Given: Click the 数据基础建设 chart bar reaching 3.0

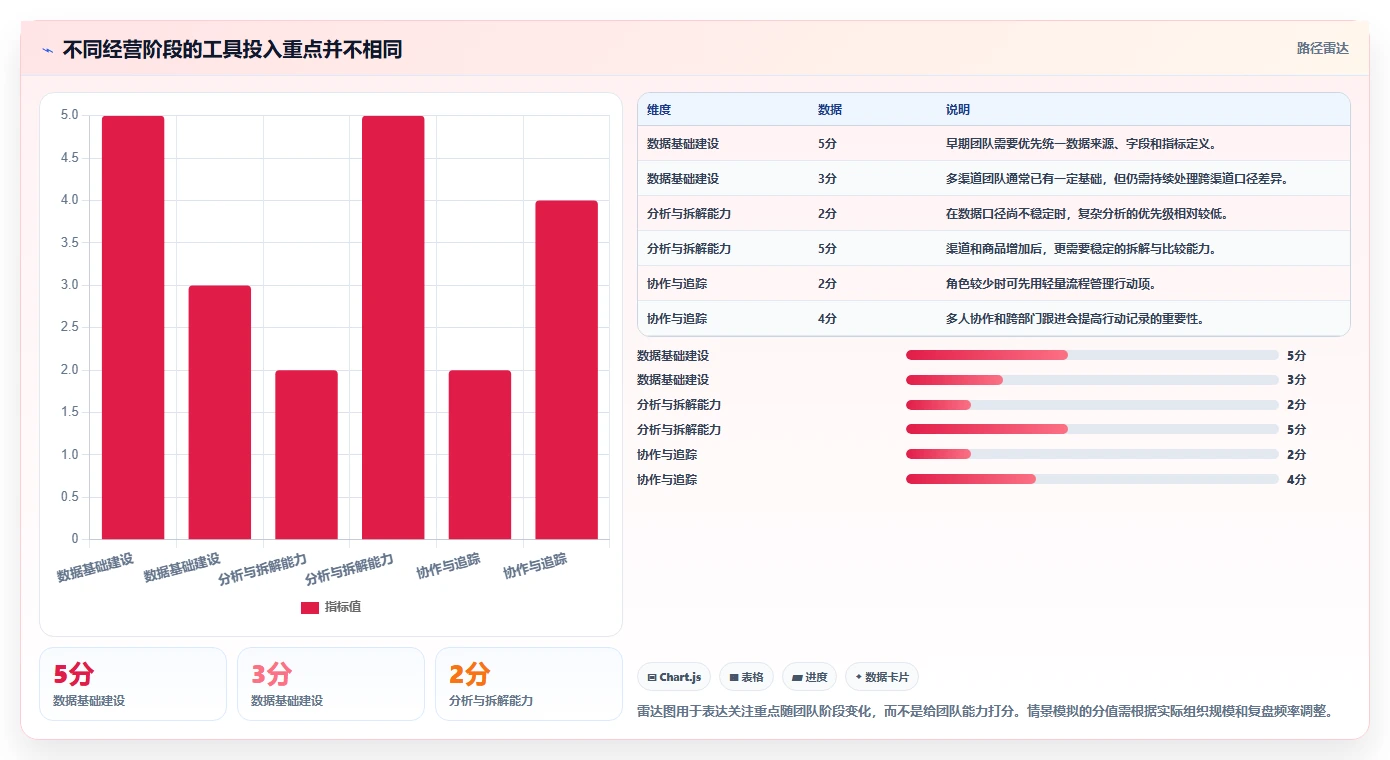Looking at the screenshot, I should tap(220, 412).
